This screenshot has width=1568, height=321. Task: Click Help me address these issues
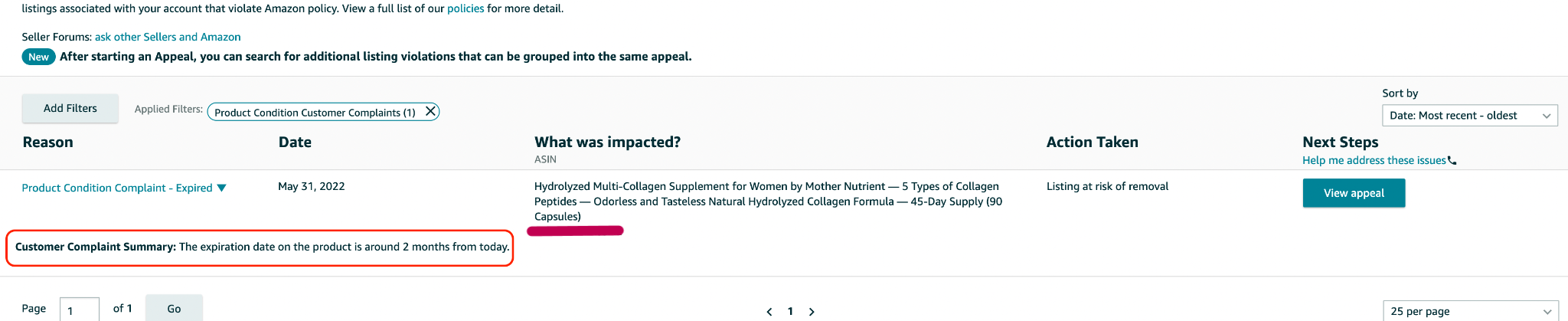click(x=1374, y=160)
